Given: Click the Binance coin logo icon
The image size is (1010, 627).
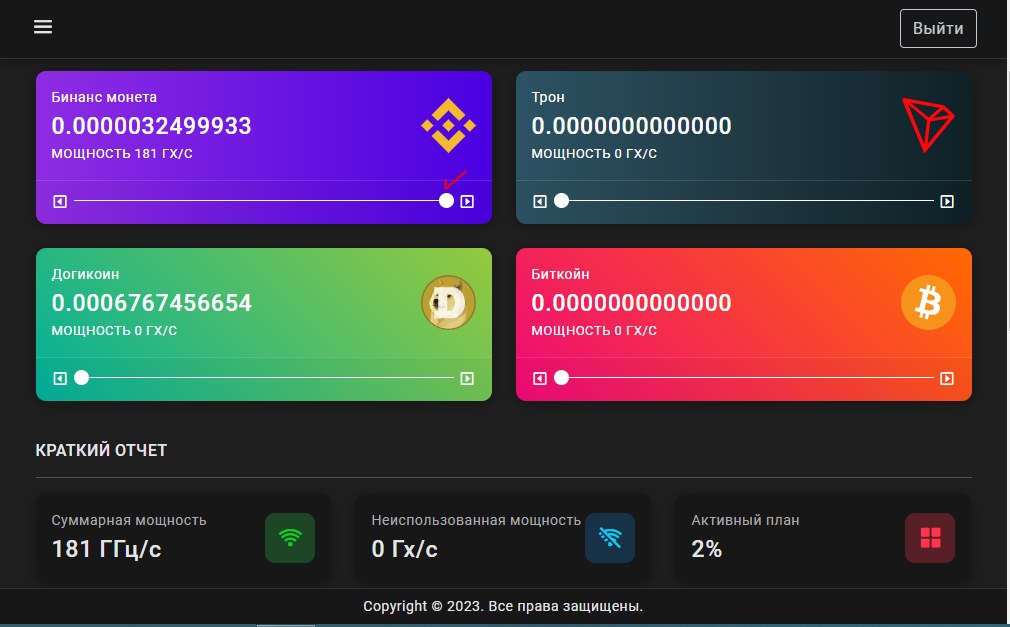Looking at the screenshot, I should tap(448, 126).
